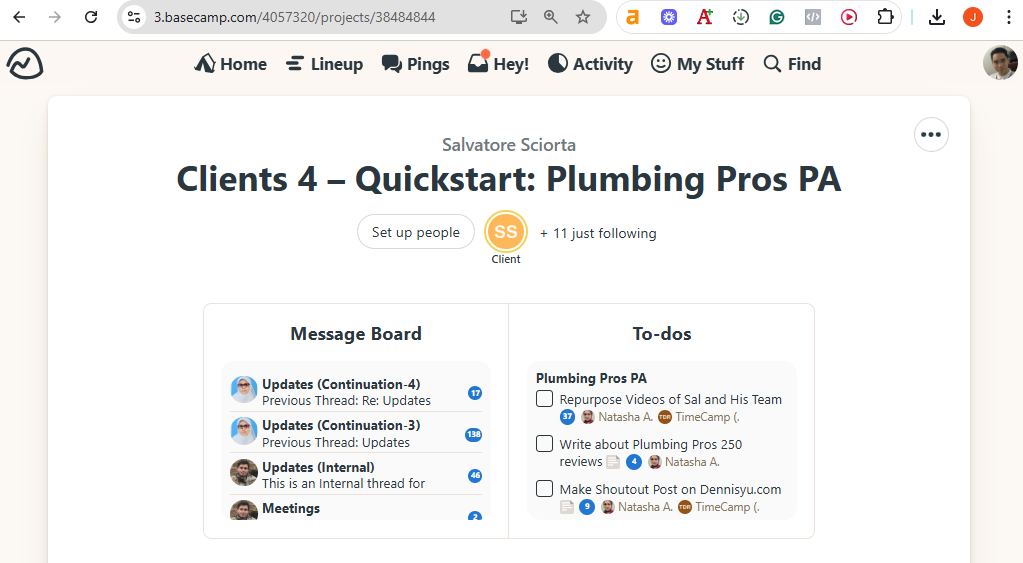
Task: Click notes icon on the reviews to-do
Action: [613, 462]
